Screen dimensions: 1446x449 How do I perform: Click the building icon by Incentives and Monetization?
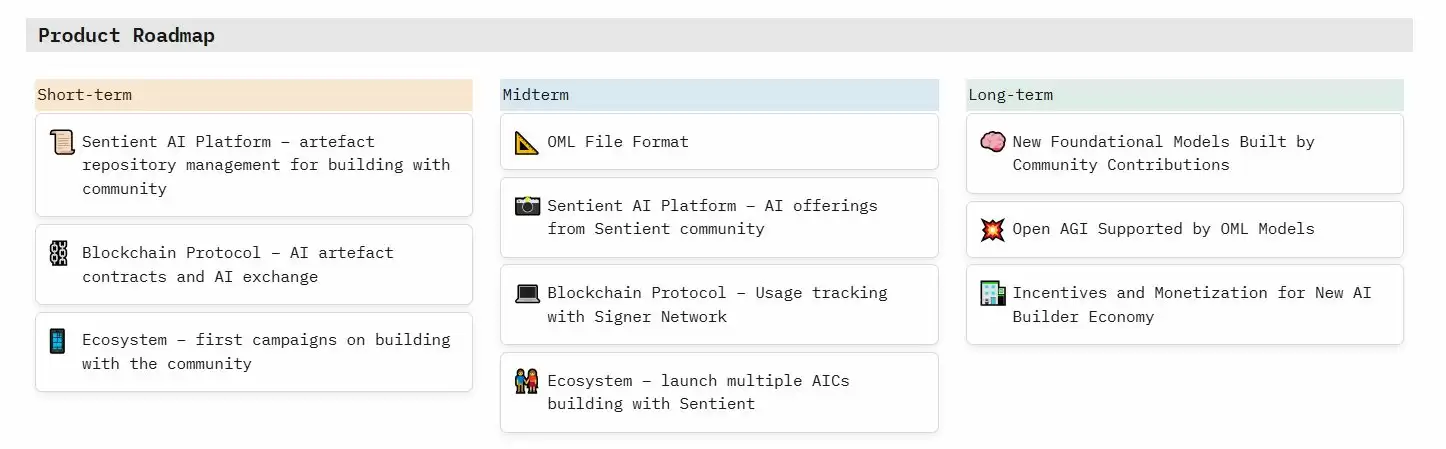coord(992,293)
